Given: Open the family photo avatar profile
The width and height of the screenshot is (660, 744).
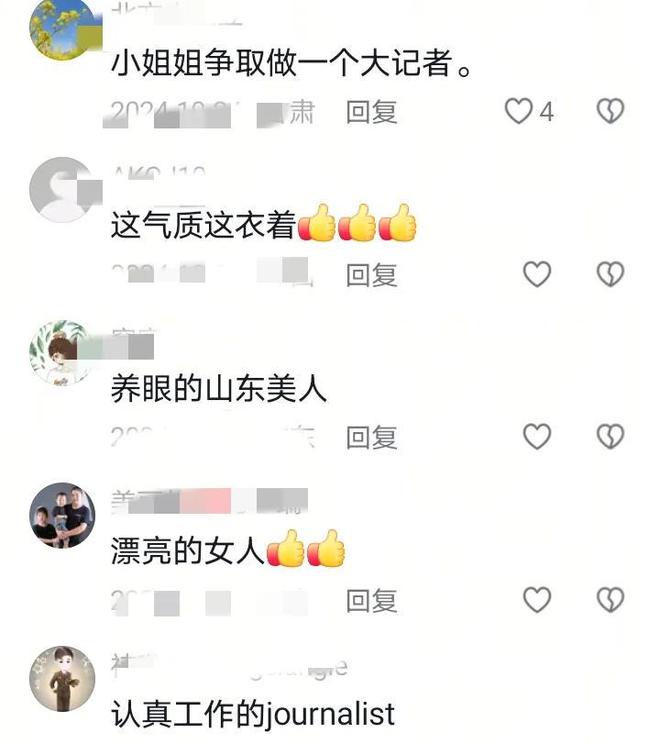Looking at the screenshot, I should pyautogui.click(x=63, y=515).
